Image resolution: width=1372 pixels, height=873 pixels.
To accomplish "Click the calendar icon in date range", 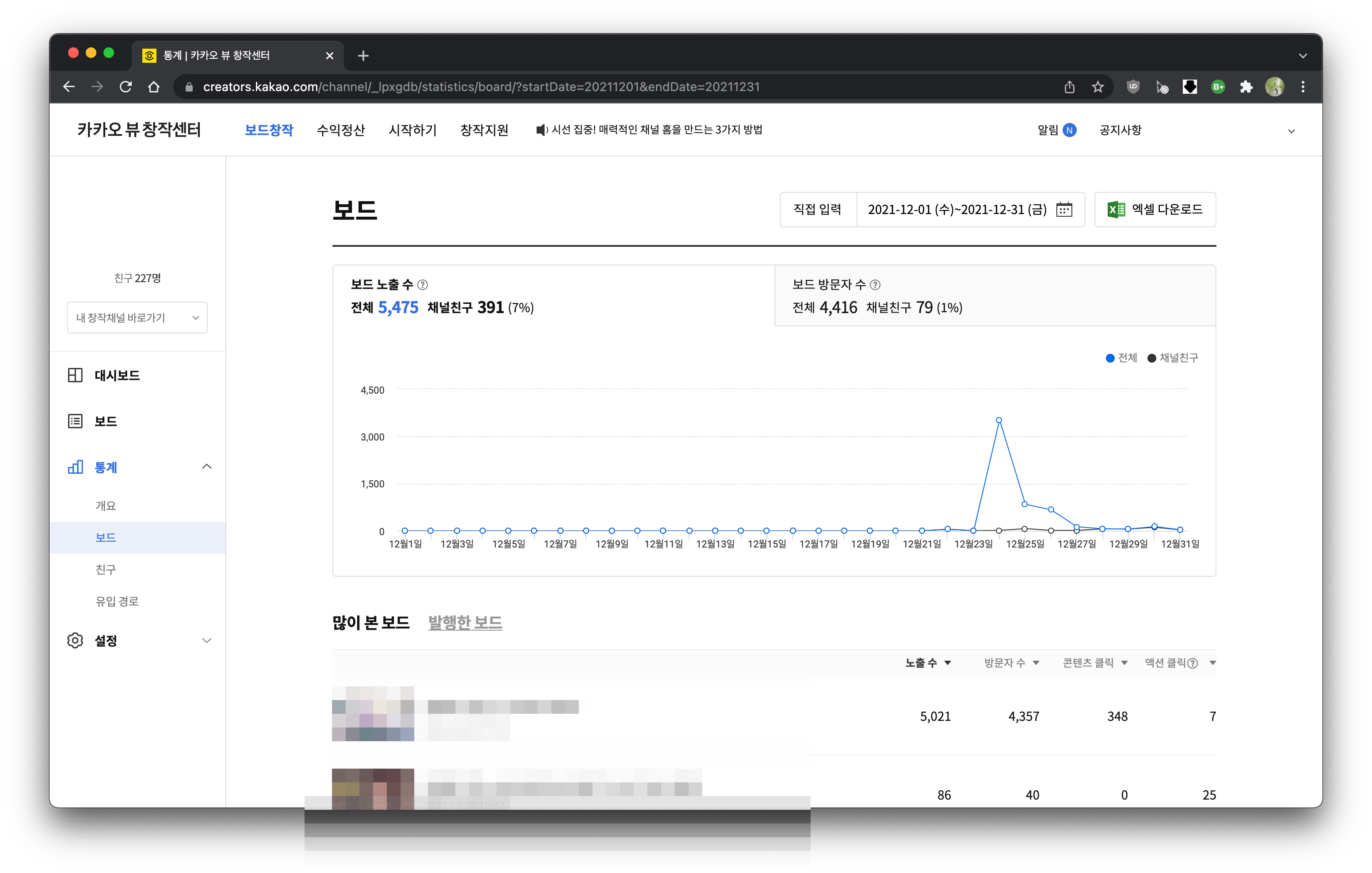I will (x=1064, y=209).
